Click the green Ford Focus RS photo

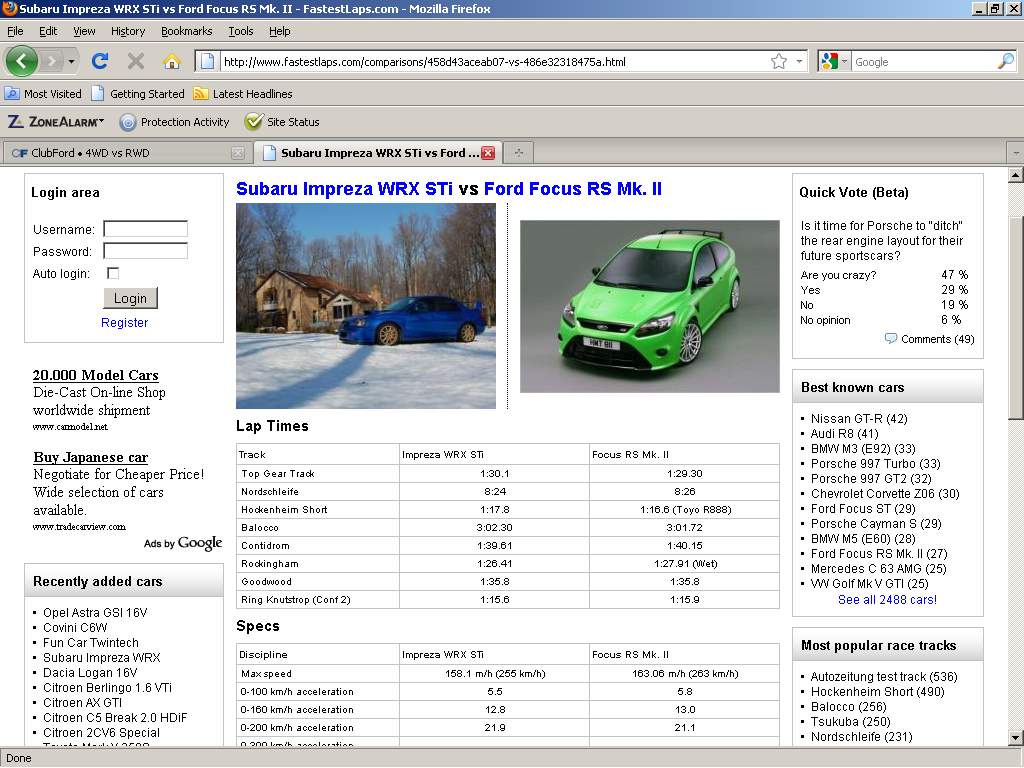click(649, 306)
